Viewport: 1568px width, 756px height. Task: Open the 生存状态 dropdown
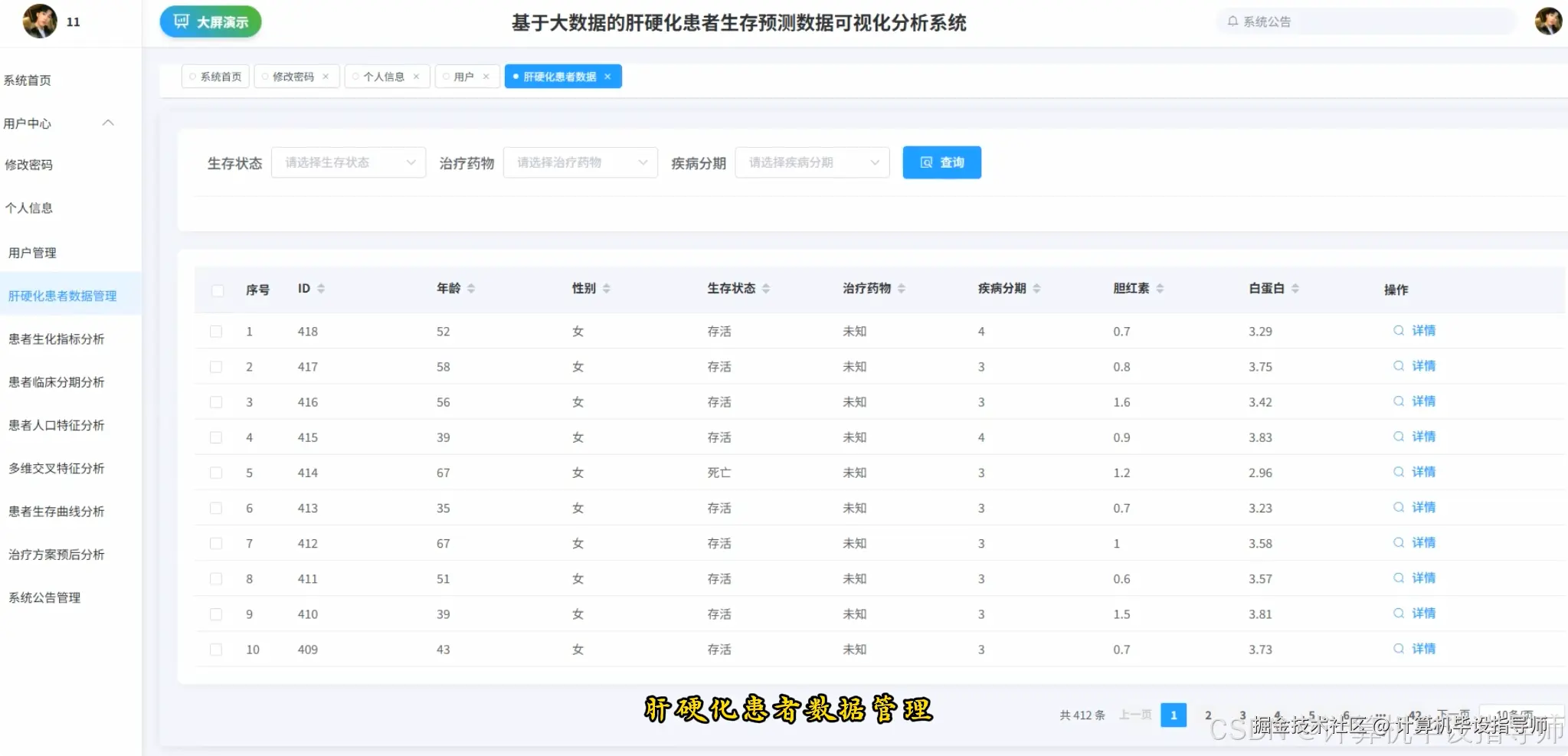click(x=349, y=162)
